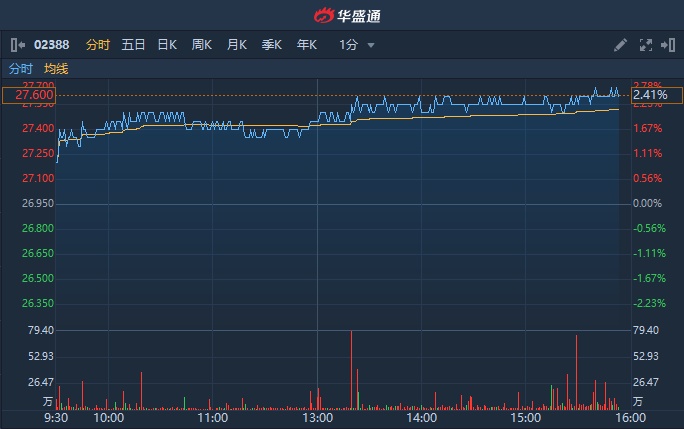
Task: Click stock code 02388
Action: coord(51,45)
